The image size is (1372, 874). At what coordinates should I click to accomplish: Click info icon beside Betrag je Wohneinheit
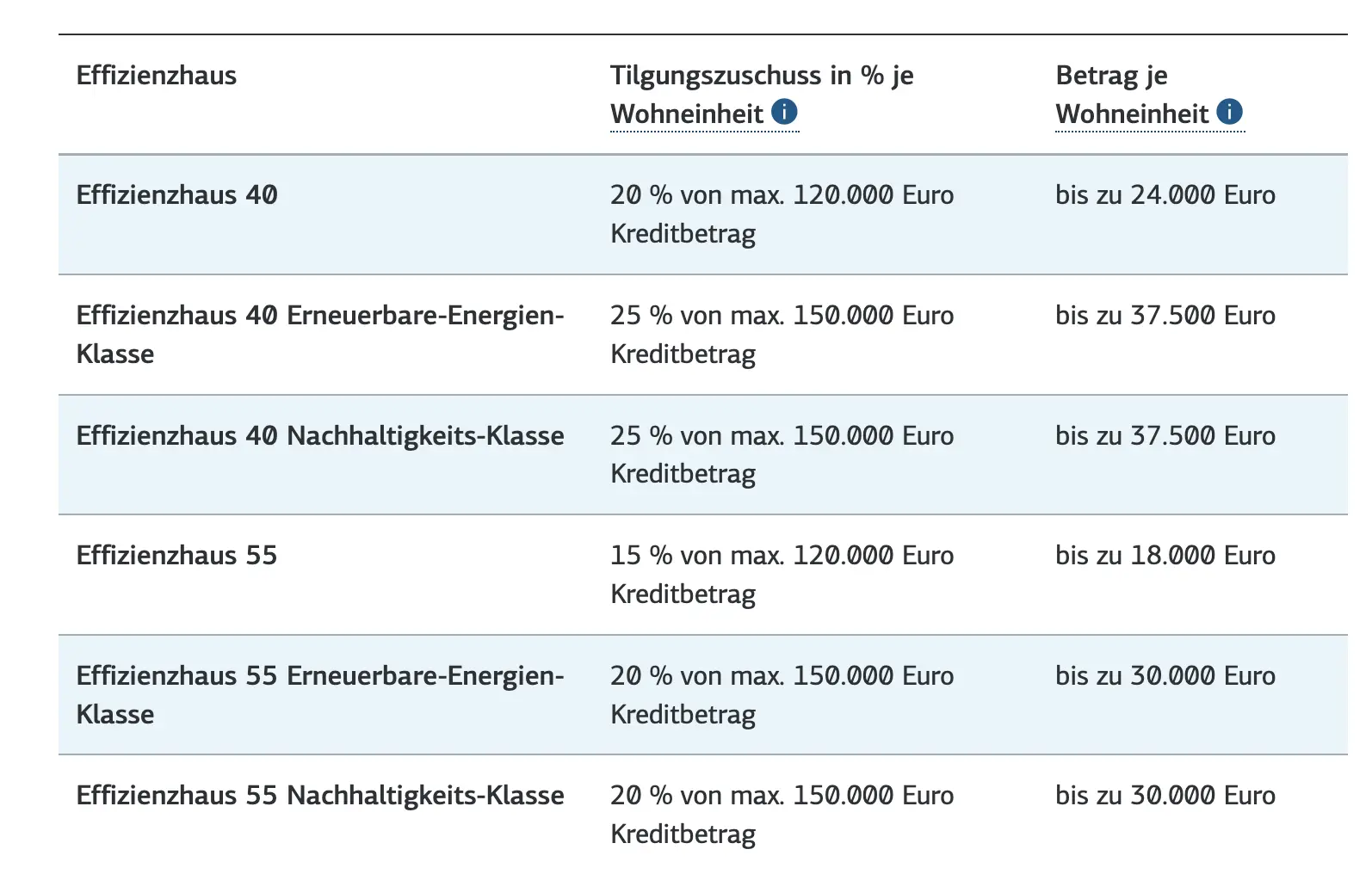[1229, 112]
